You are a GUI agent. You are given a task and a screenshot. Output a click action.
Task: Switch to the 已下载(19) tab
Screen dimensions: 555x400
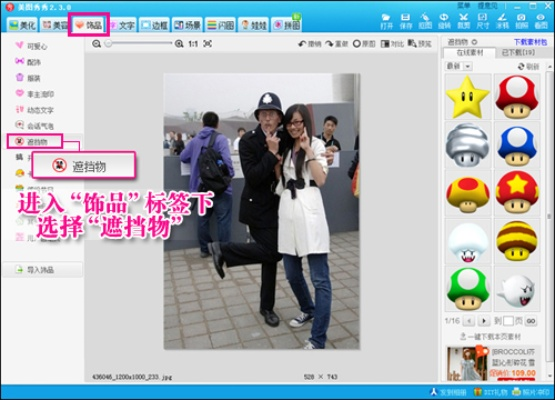pyautogui.click(x=519, y=52)
